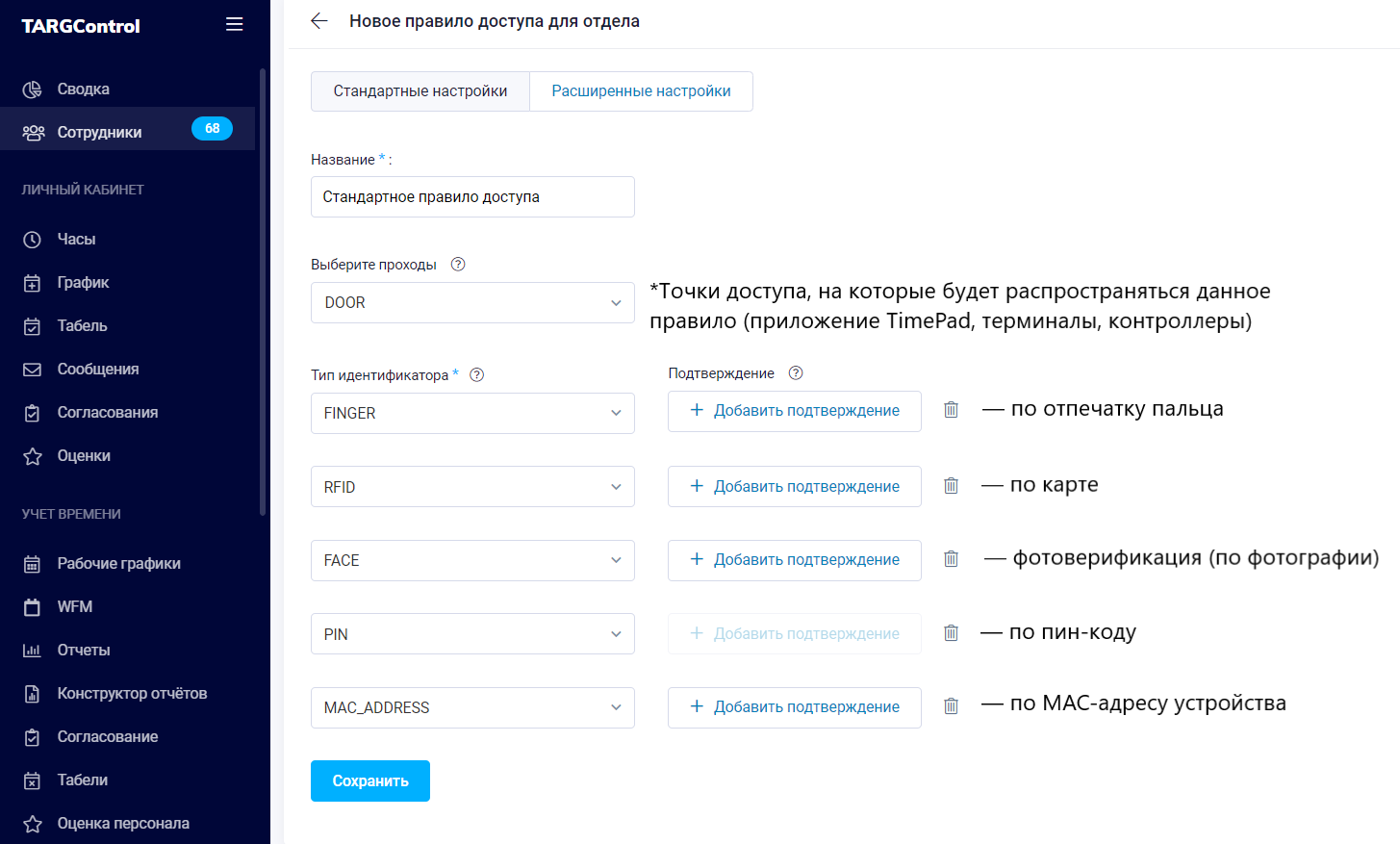This screenshot has width=1400, height=844.
Task: Switch to Расширенные настройки tab
Action: click(641, 91)
